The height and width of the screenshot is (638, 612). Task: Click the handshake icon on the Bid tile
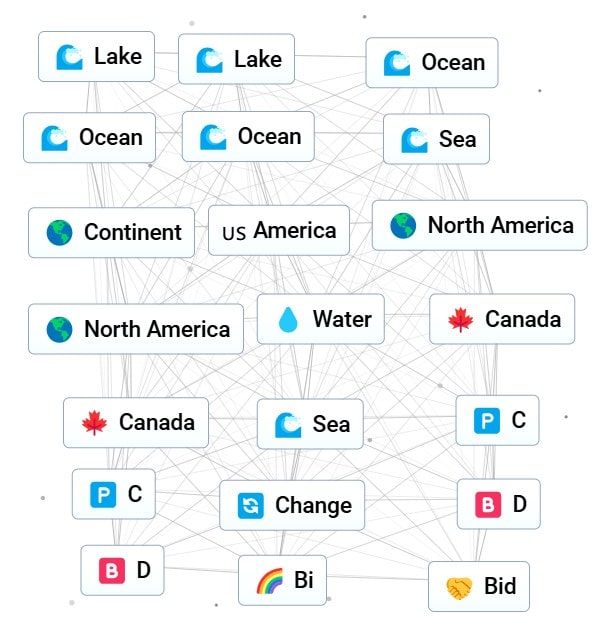click(x=459, y=588)
